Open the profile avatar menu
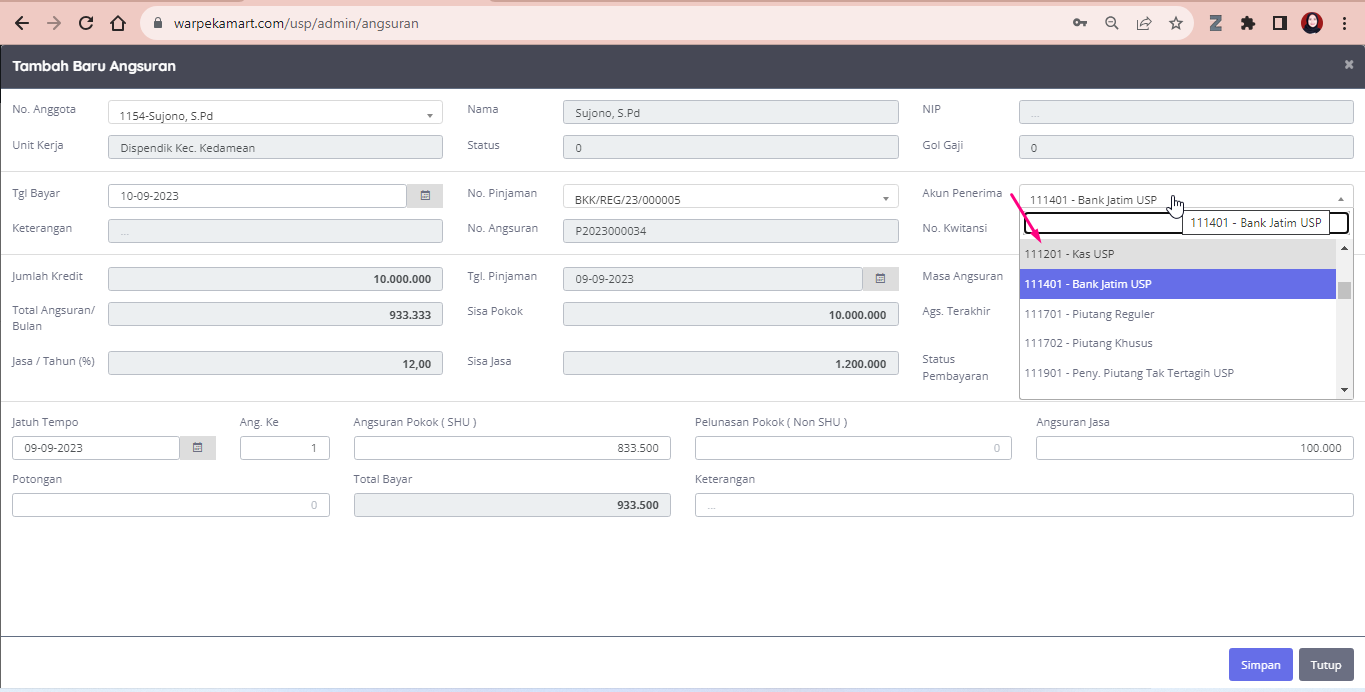Screen dimensions: 1365x692 pos(1312,23)
